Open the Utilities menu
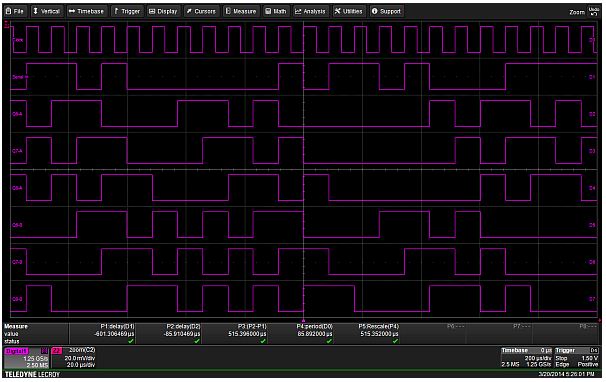The width and height of the screenshot is (606, 382). [349, 11]
